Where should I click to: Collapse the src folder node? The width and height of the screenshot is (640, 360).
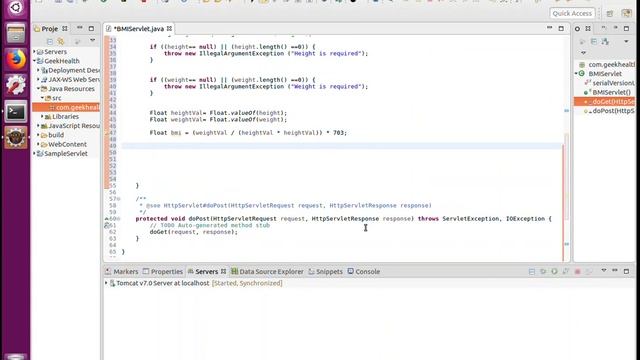tap(42, 98)
